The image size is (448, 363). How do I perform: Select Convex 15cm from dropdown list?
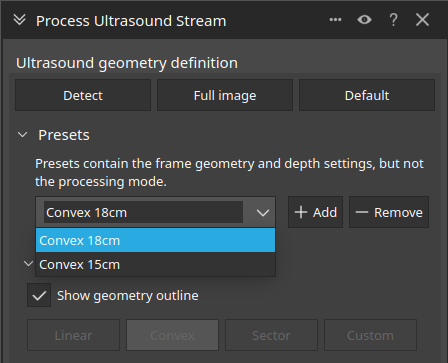tap(155, 265)
